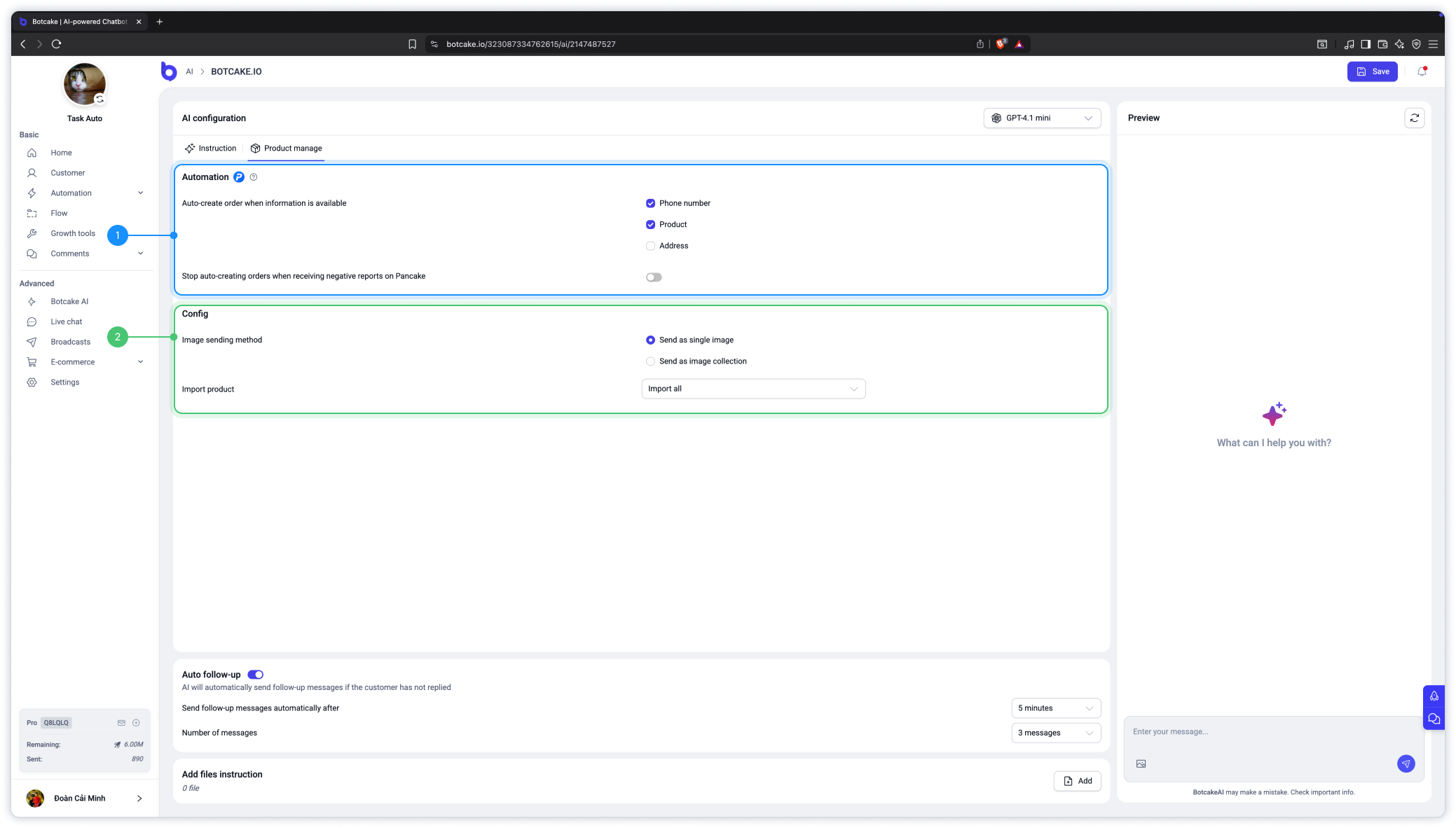Click the send message paper-plane icon
This screenshot has height=828, width=1456.
click(1406, 764)
